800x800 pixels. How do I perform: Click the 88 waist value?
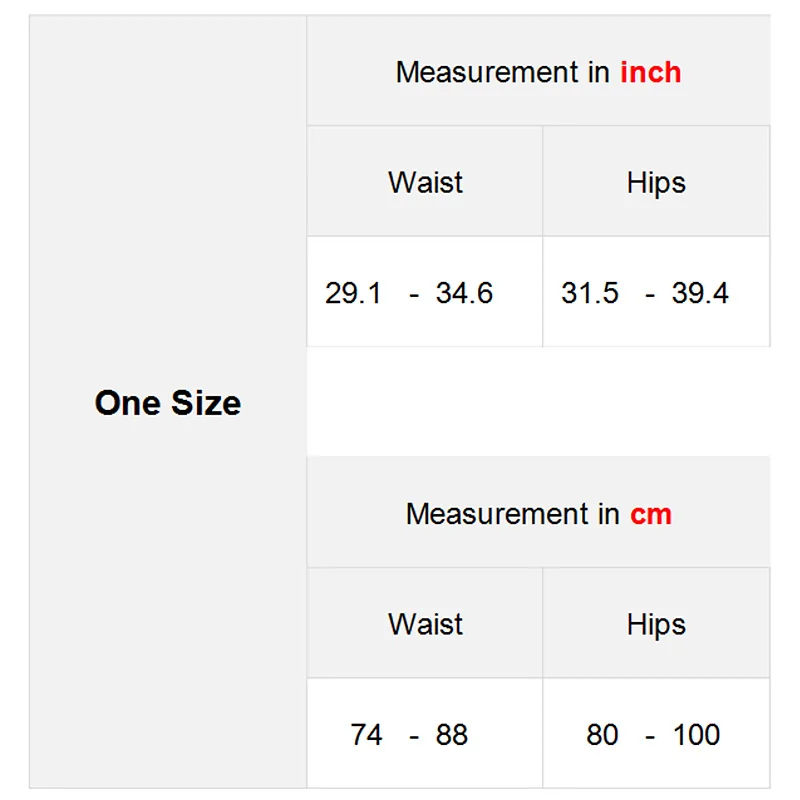452,735
